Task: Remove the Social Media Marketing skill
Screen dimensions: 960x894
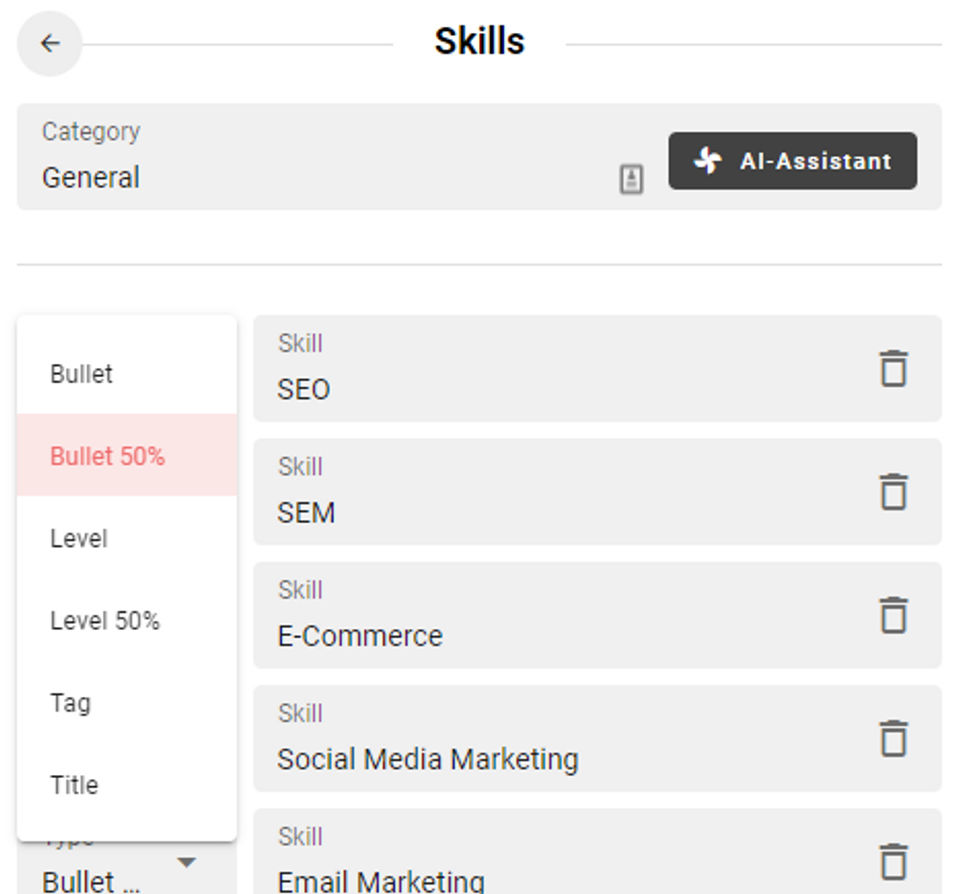Action: (x=893, y=738)
